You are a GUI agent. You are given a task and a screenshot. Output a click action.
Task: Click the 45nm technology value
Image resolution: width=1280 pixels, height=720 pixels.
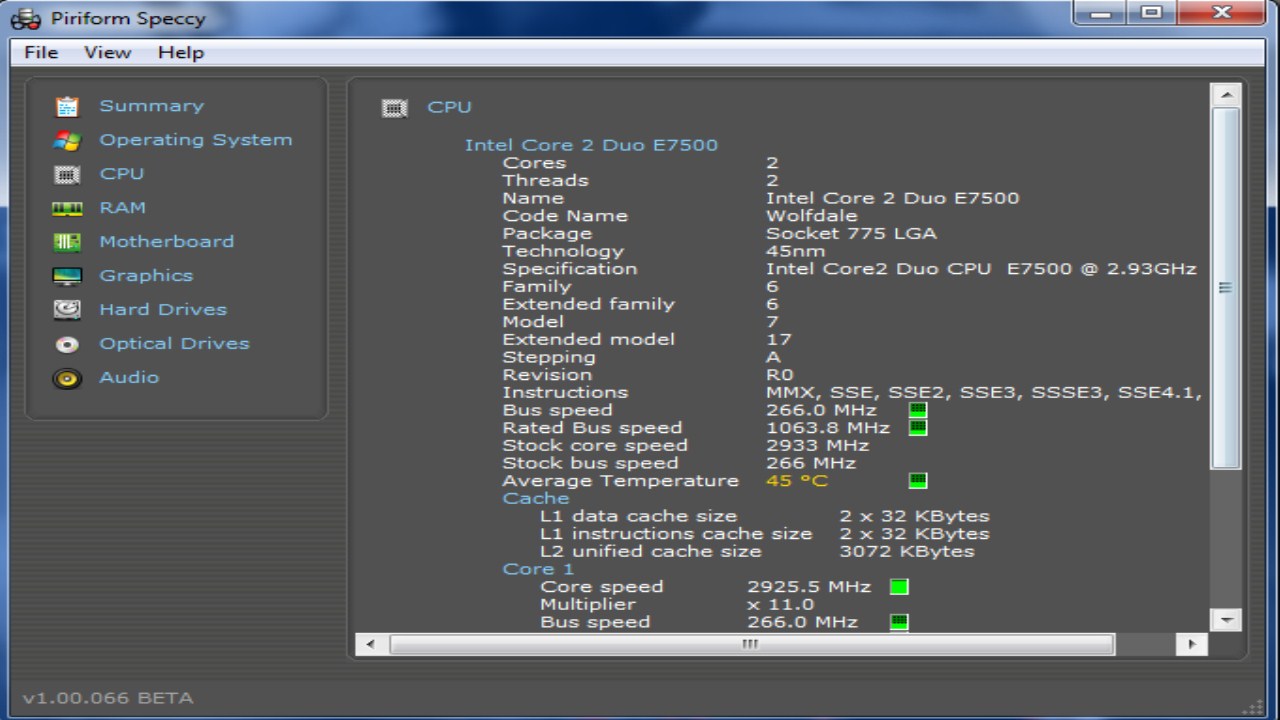[x=795, y=251]
